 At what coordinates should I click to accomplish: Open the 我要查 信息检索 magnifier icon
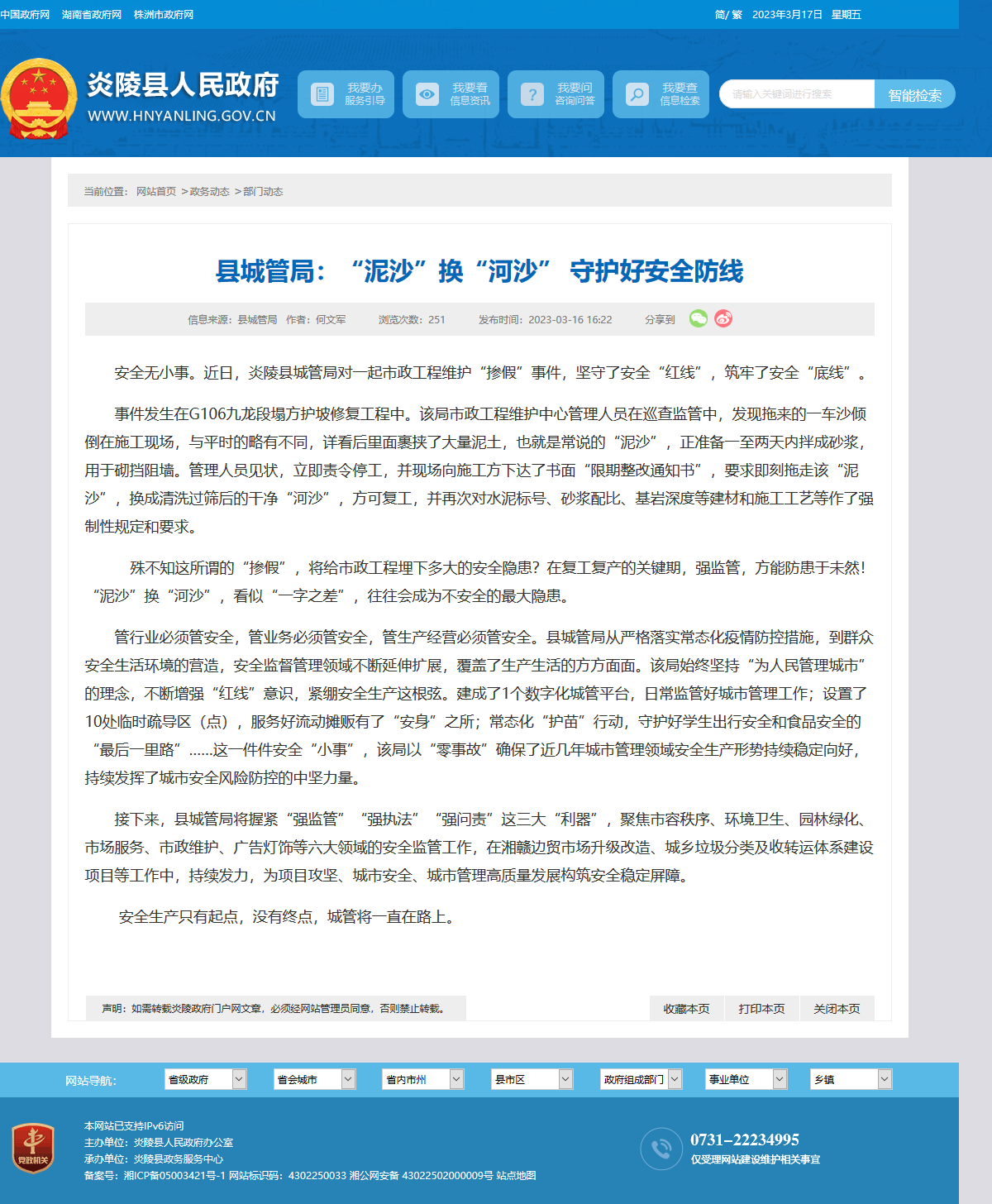[x=637, y=94]
